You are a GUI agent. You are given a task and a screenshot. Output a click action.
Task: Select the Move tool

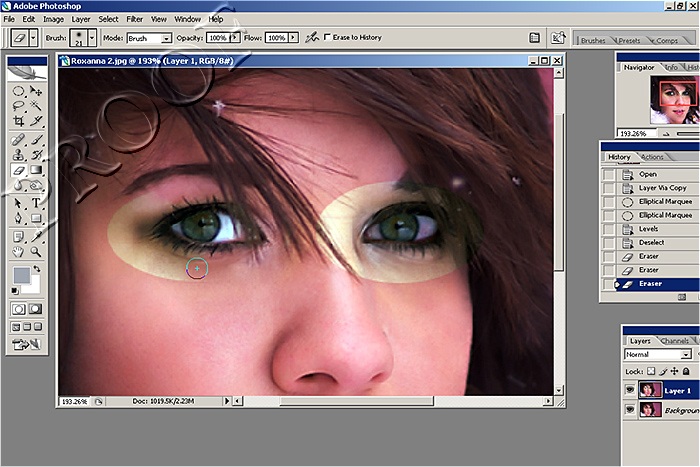[x=36, y=92]
